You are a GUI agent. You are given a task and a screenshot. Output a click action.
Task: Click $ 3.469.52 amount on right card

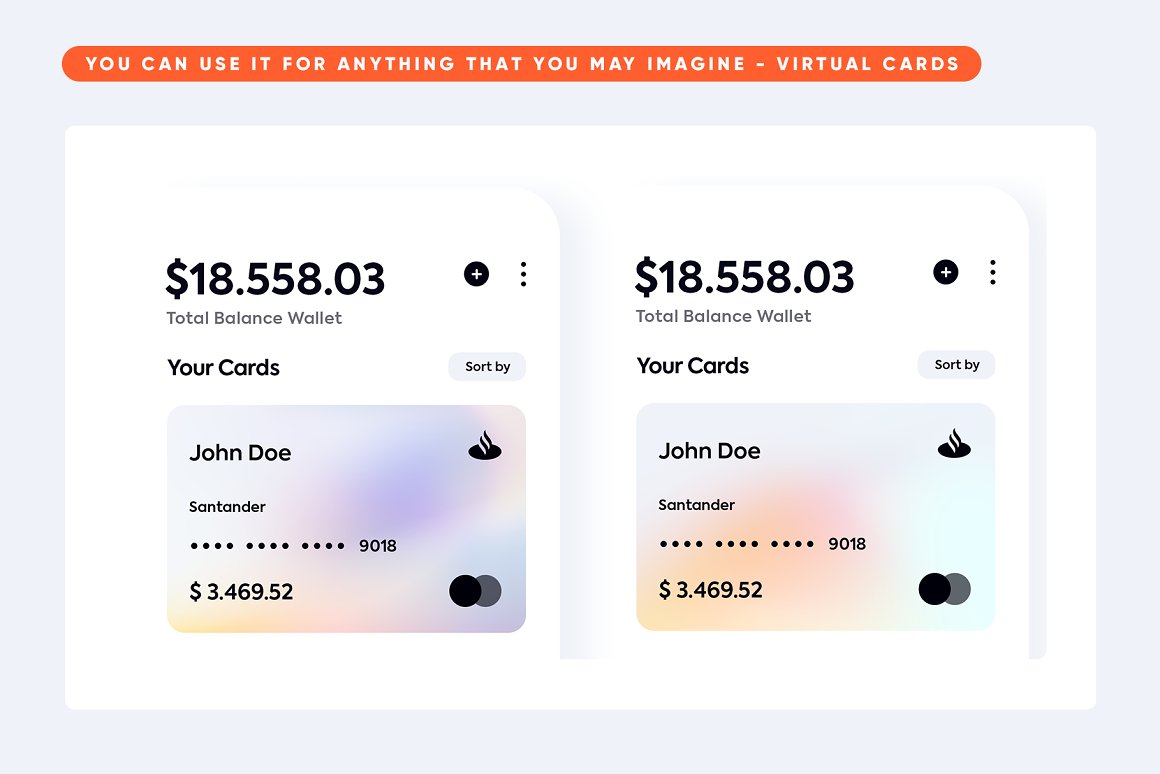[711, 590]
